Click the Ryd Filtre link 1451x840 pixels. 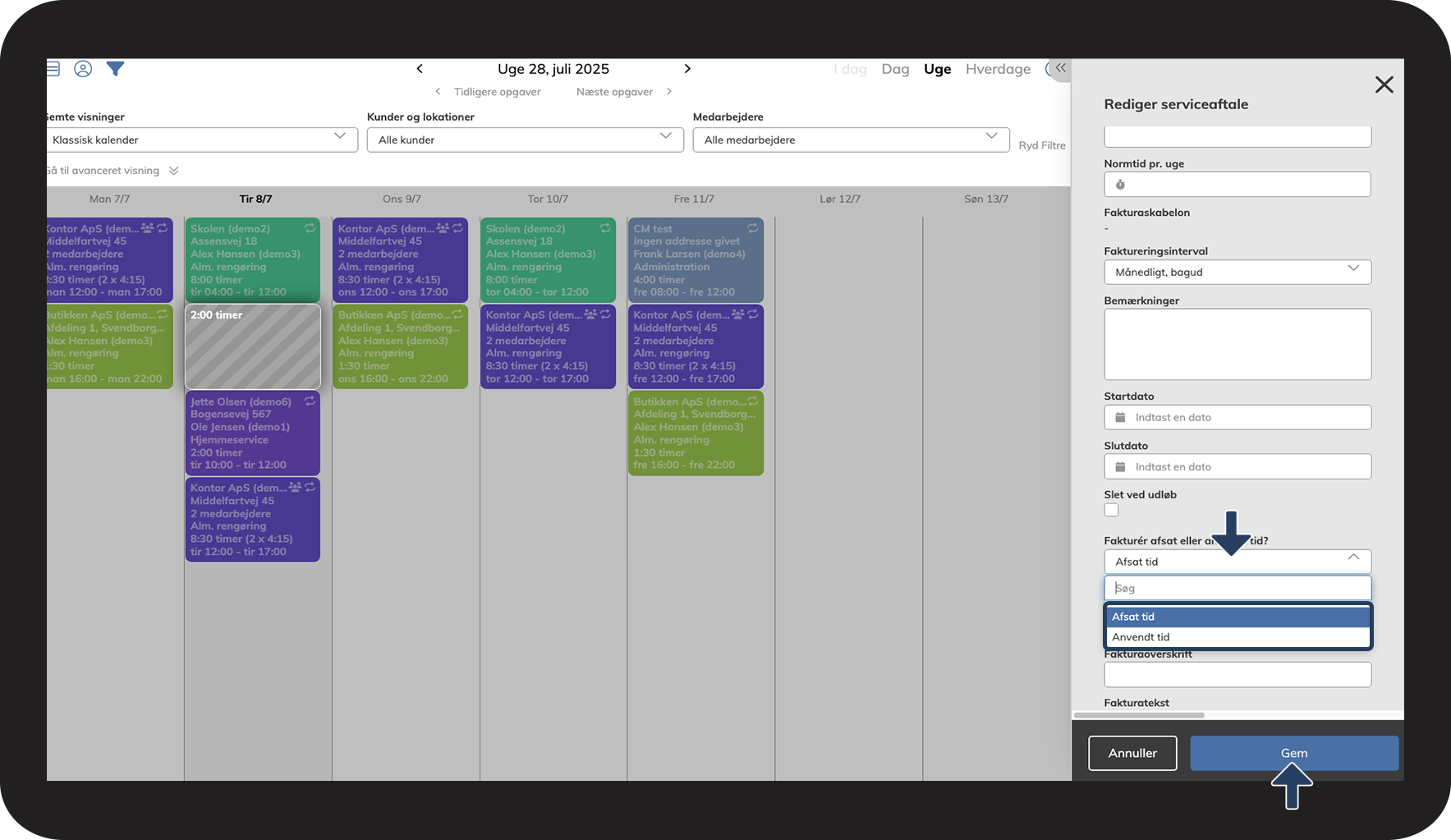pyautogui.click(x=1042, y=145)
